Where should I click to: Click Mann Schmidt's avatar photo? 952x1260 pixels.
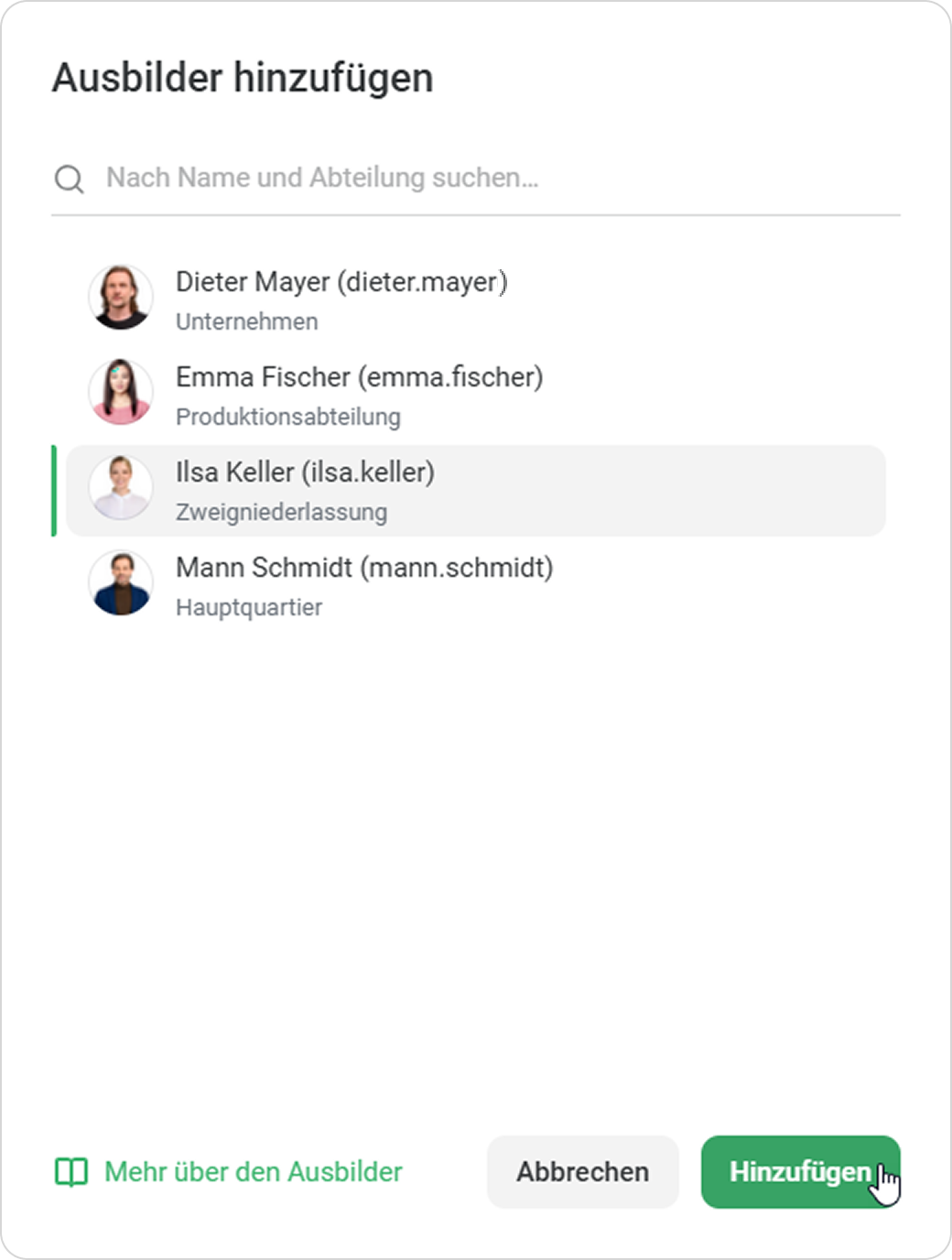[121, 583]
